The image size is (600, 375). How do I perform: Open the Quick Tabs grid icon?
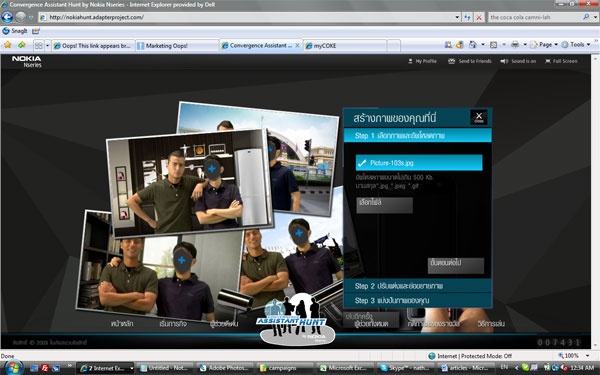coord(38,46)
